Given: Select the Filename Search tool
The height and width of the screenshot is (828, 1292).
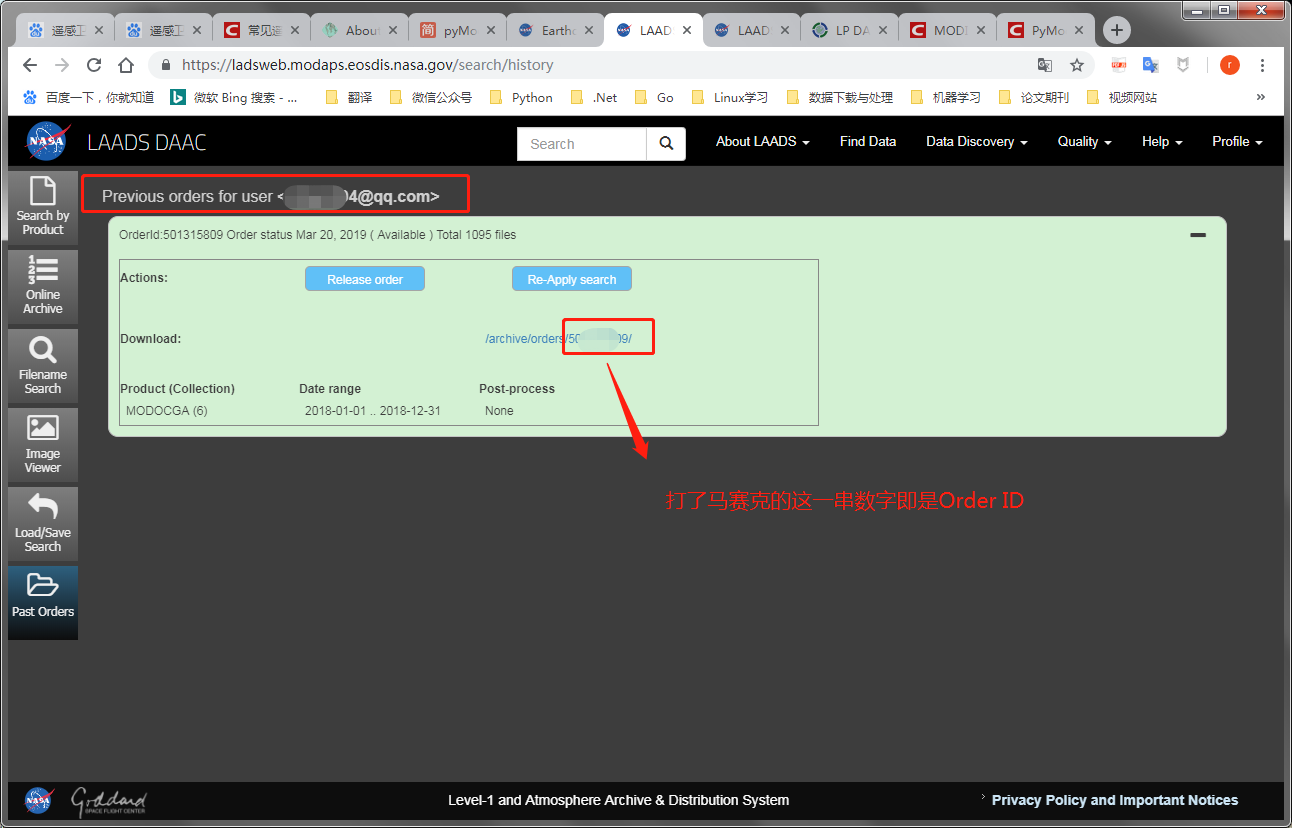Looking at the screenshot, I should point(42,364).
